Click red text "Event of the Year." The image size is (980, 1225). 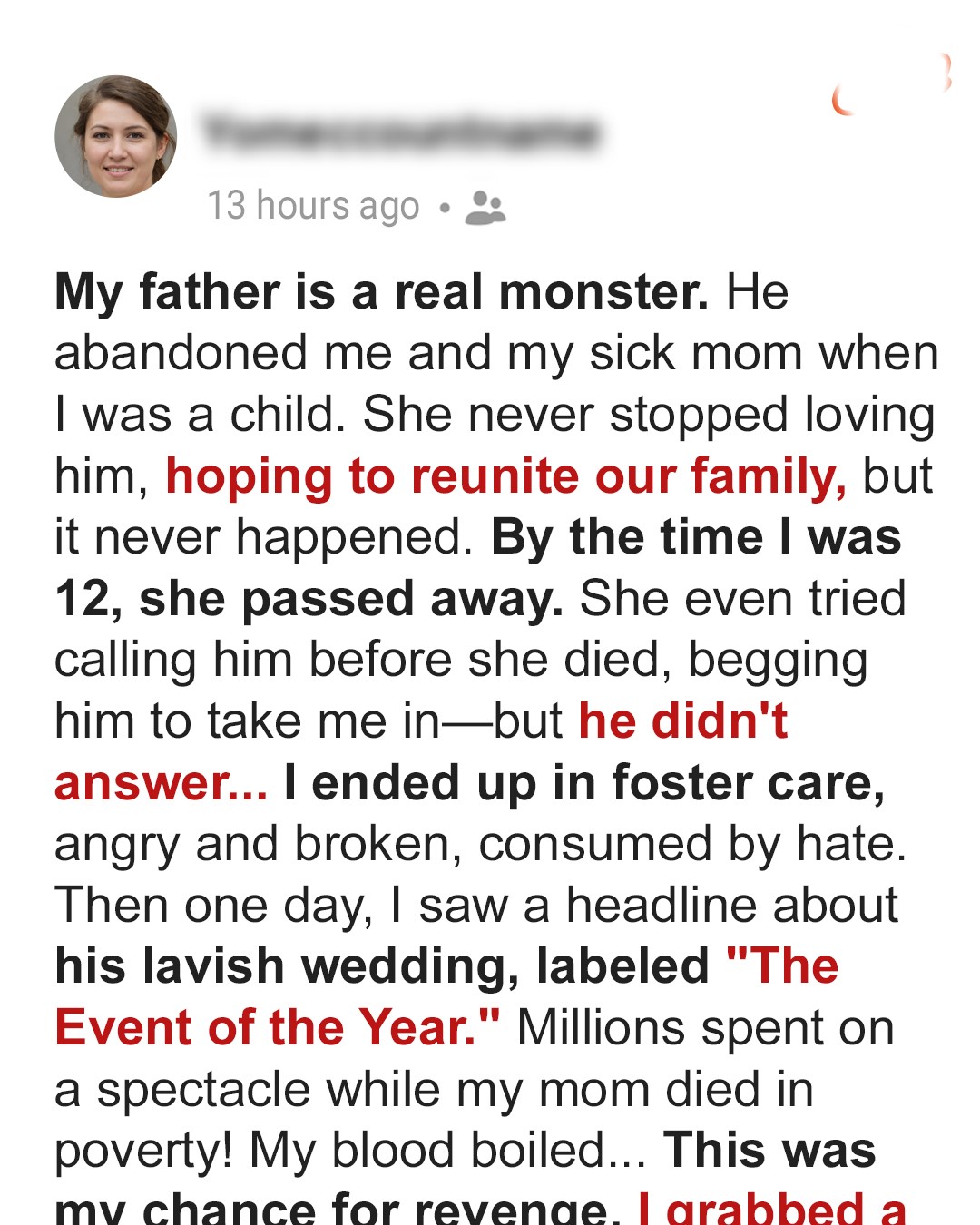tap(277, 1028)
